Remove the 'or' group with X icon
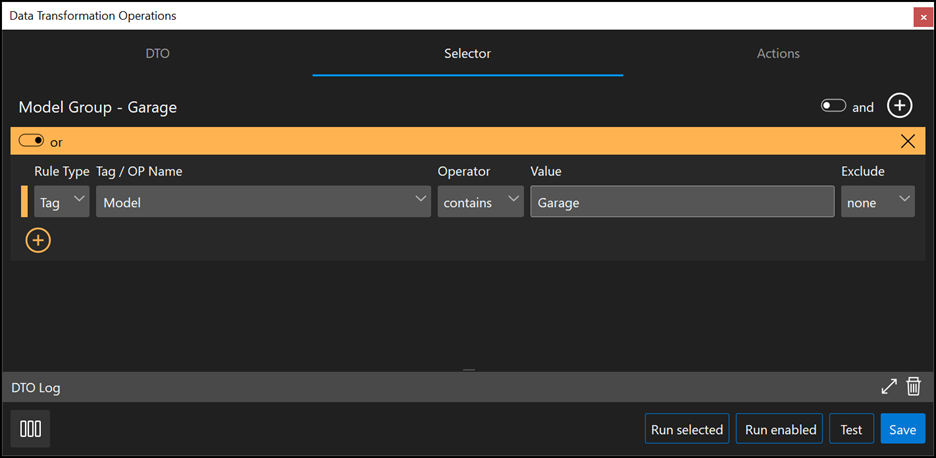The width and height of the screenshot is (936, 458). coord(908,141)
